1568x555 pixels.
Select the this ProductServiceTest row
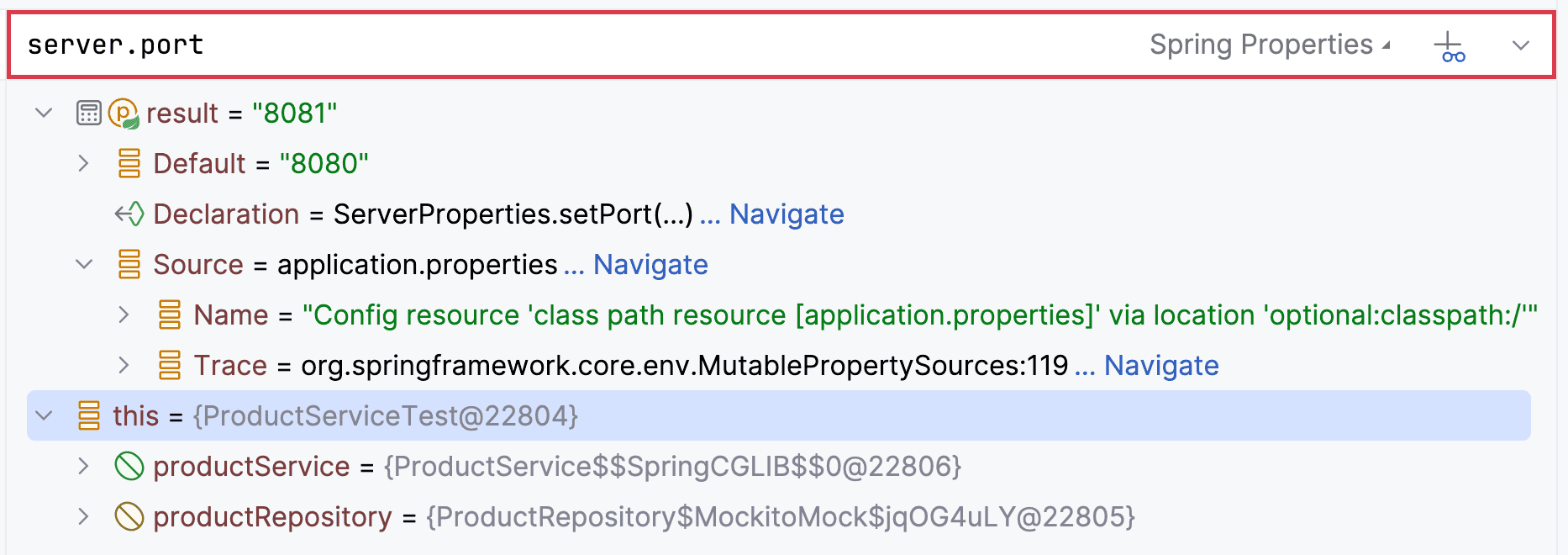click(x=756, y=415)
